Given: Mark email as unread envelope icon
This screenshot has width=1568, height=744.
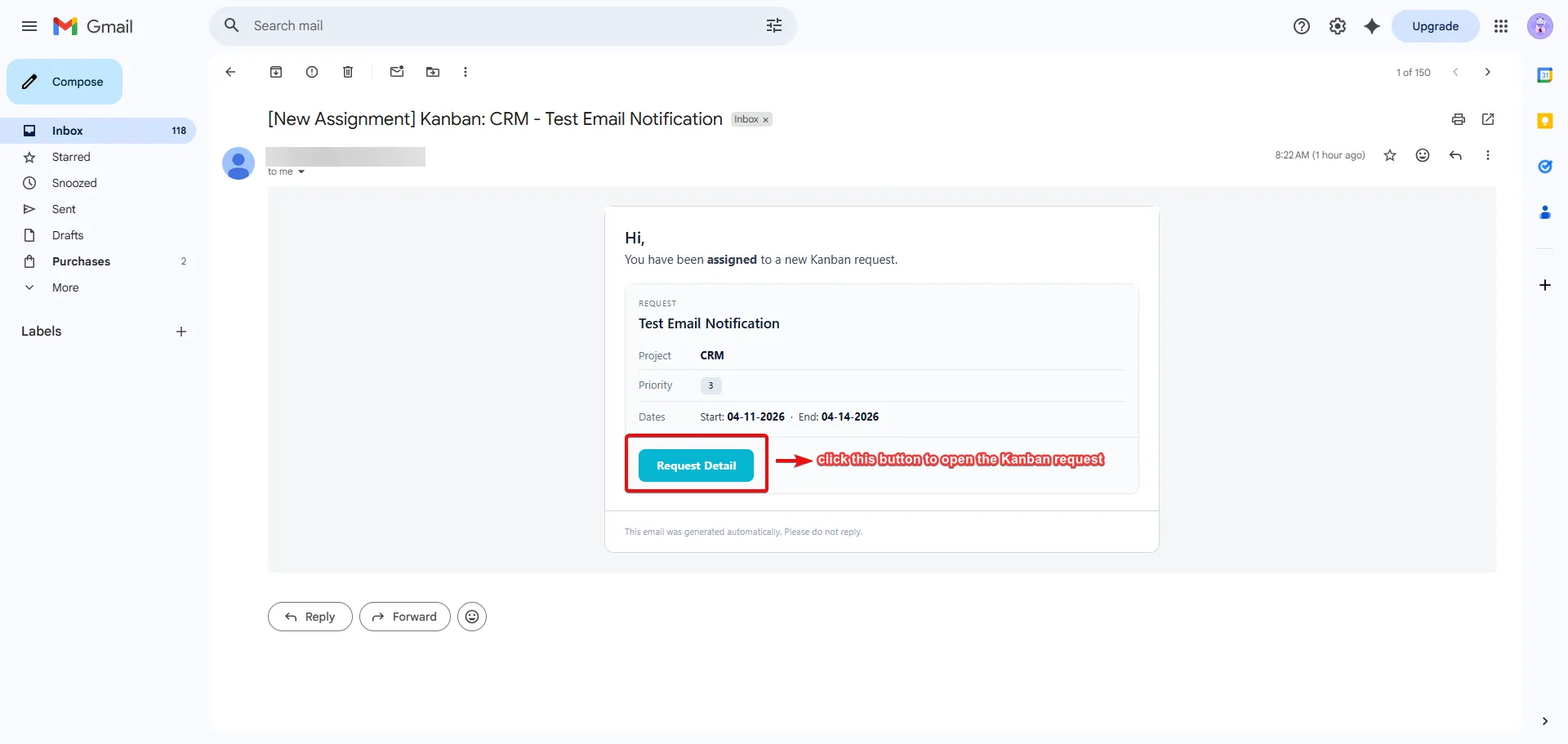Looking at the screenshot, I should tap(397, 72).
